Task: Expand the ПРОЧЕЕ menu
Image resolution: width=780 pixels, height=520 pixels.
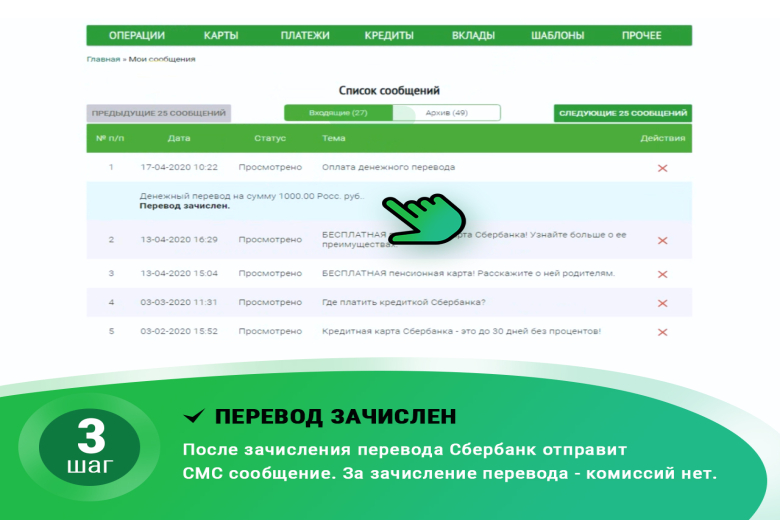Action: (x=641, y=36)
